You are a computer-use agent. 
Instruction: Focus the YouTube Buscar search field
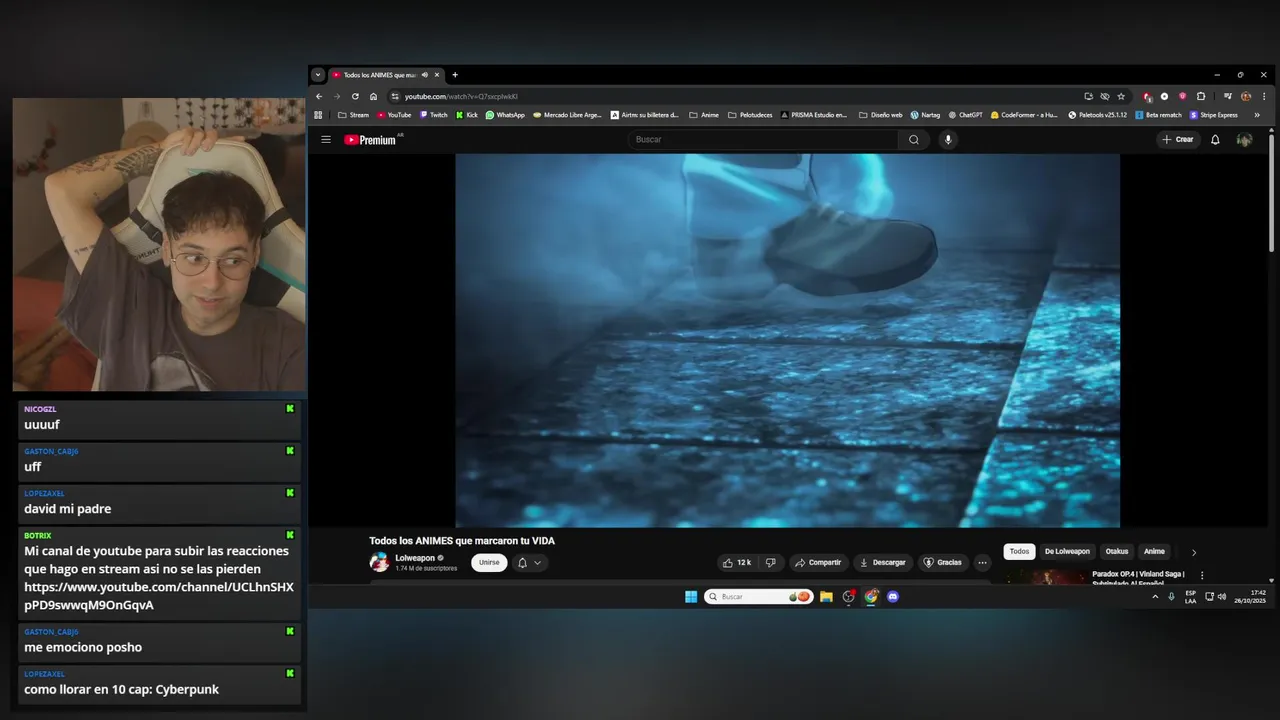pyautogui.click(x=765, y=140)
